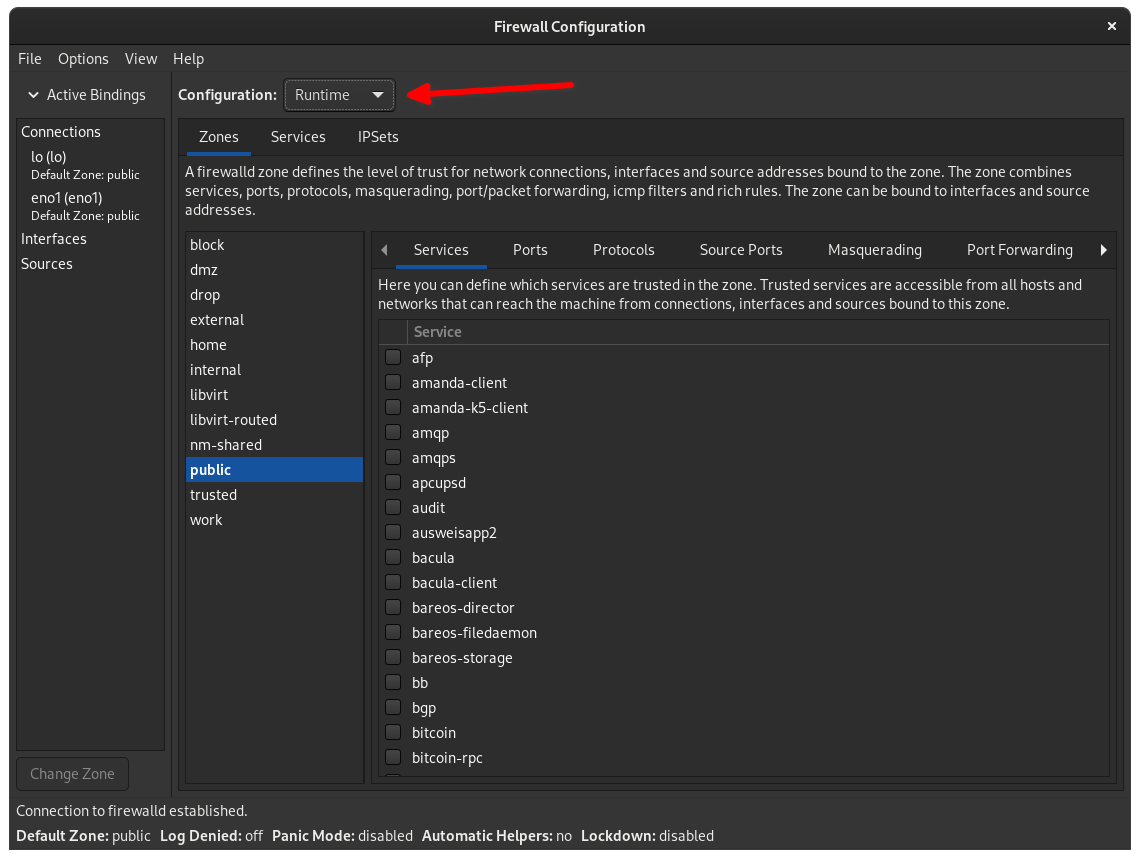
Task: Enable the afp service
Action: 393,357
